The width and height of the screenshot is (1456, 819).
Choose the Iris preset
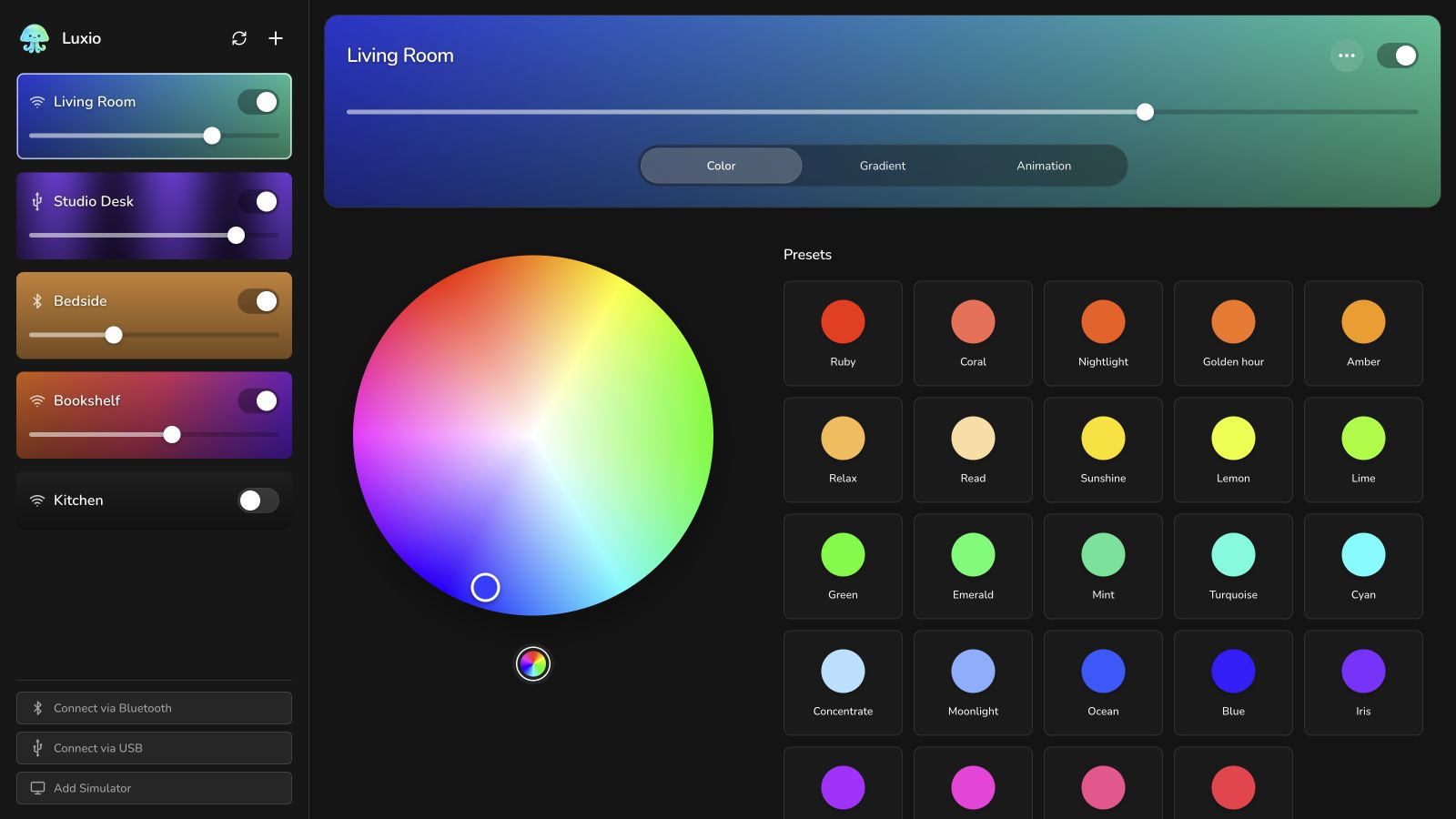point(1363,682)
